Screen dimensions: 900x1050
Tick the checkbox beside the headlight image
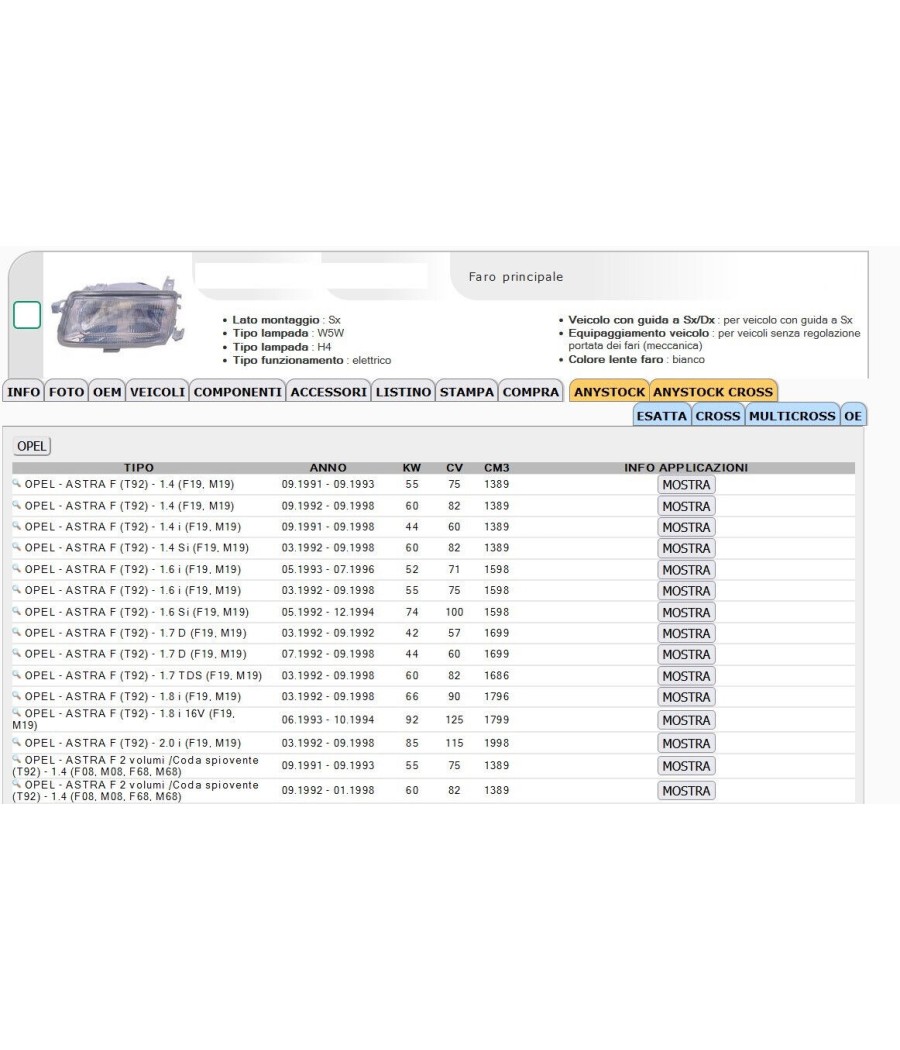click(27, 315)
